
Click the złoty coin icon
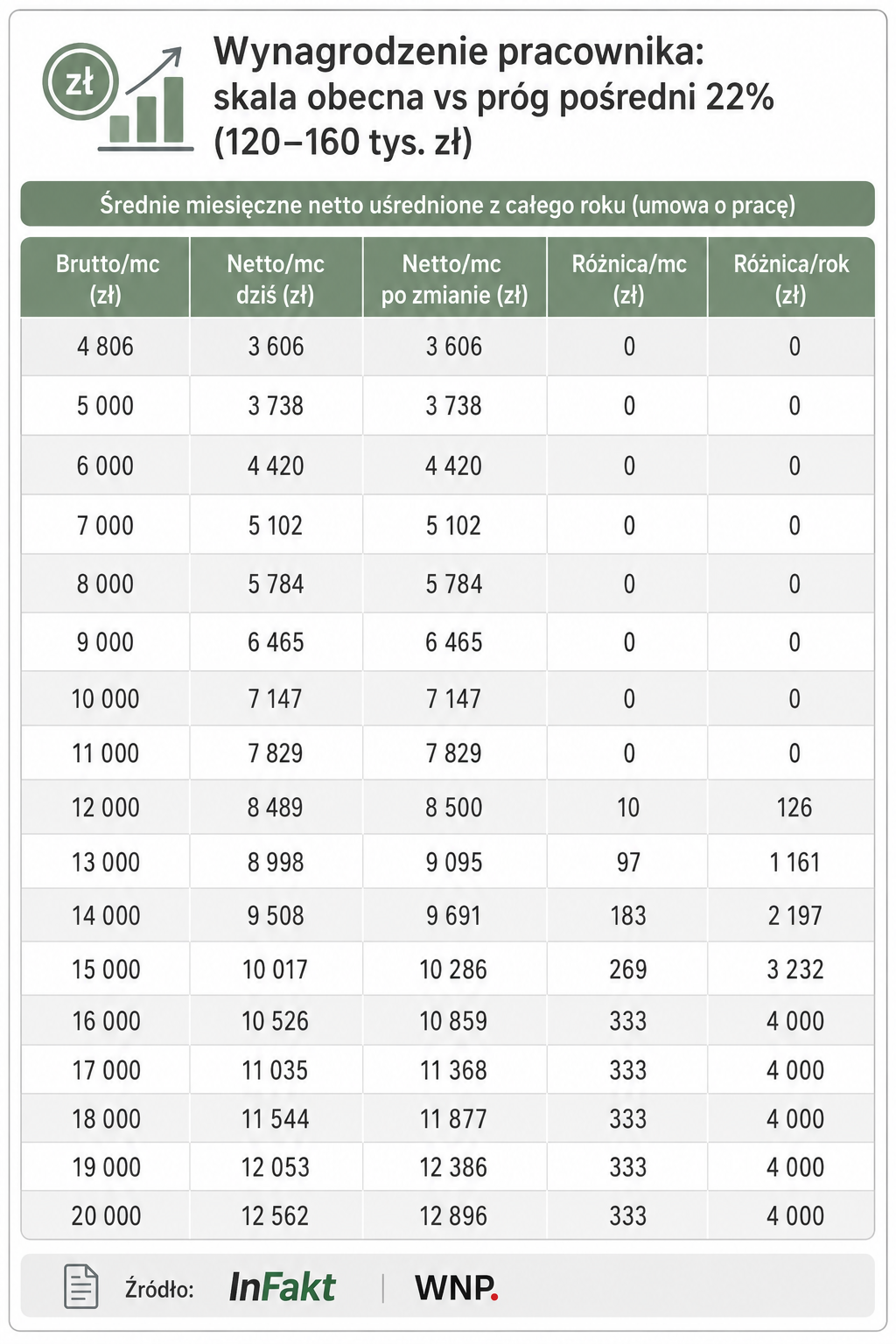point(80,83)
